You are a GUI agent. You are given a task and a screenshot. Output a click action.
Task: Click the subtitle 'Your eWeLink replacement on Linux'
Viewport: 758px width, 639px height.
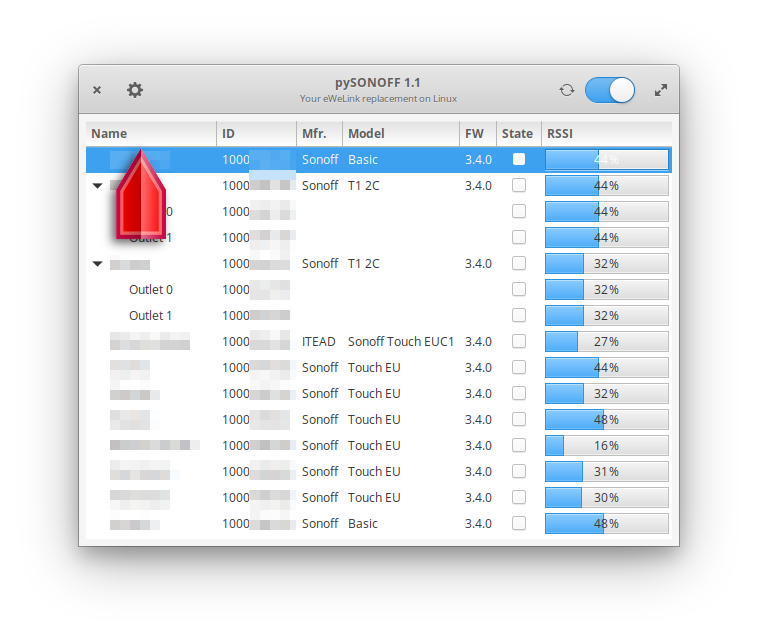pos(378,99)
